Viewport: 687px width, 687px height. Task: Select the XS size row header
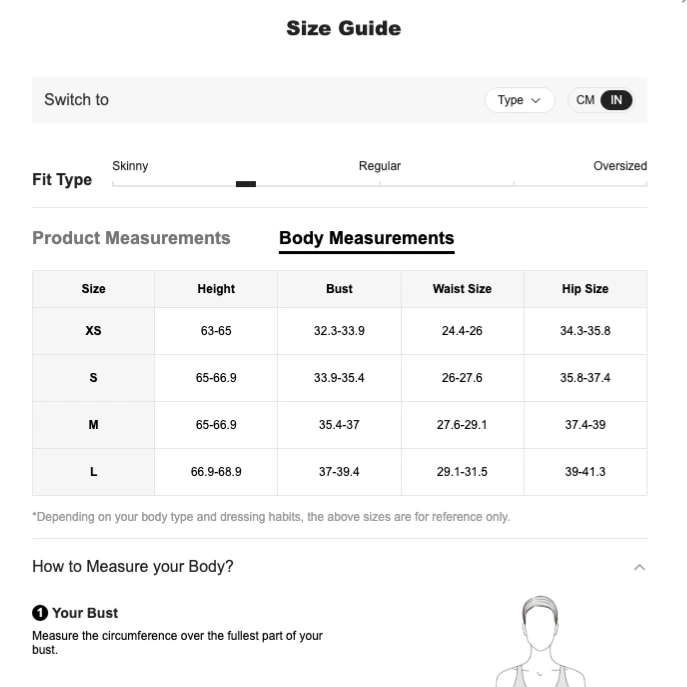(93, 331)
